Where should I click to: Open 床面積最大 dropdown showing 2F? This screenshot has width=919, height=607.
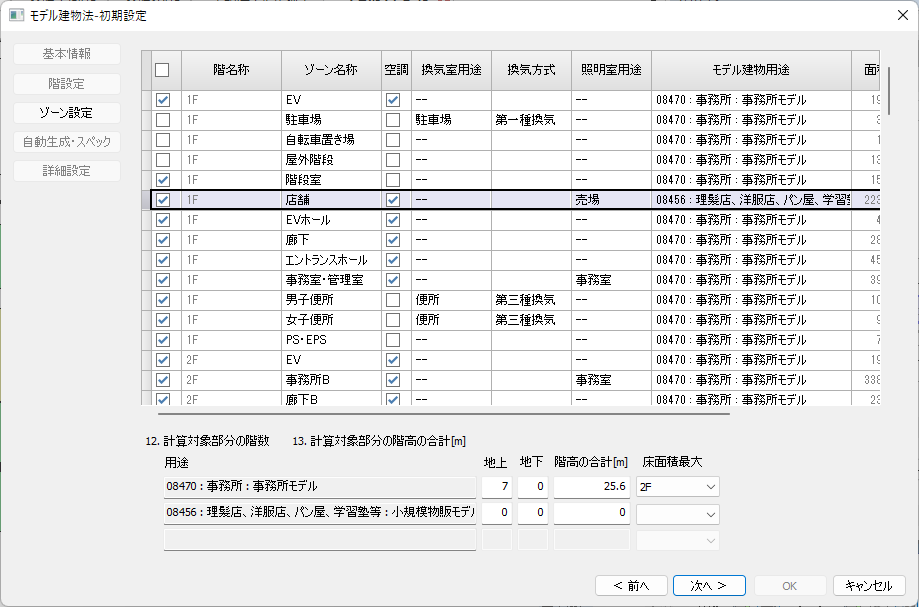677,486
